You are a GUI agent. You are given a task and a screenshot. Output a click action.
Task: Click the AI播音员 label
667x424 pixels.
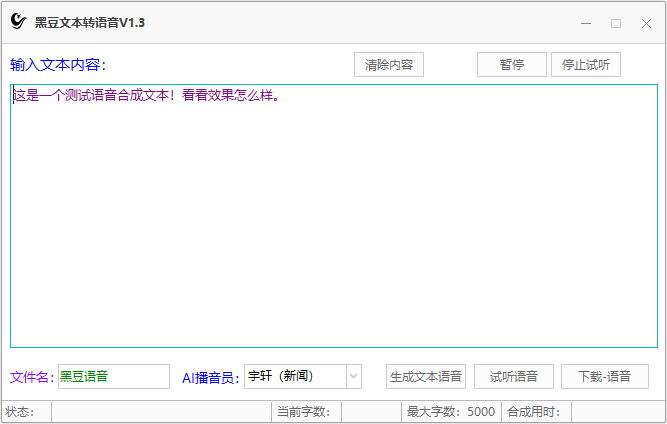211,378
